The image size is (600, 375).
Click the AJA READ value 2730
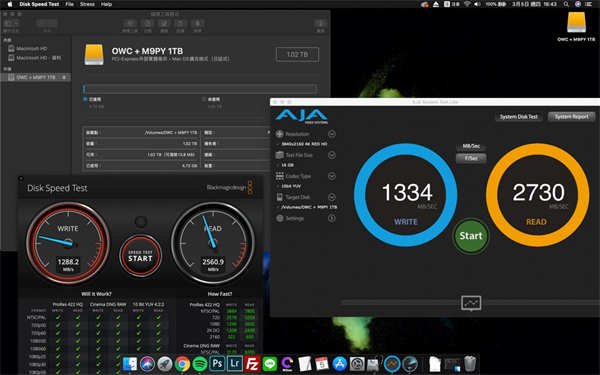coord(538,192)
